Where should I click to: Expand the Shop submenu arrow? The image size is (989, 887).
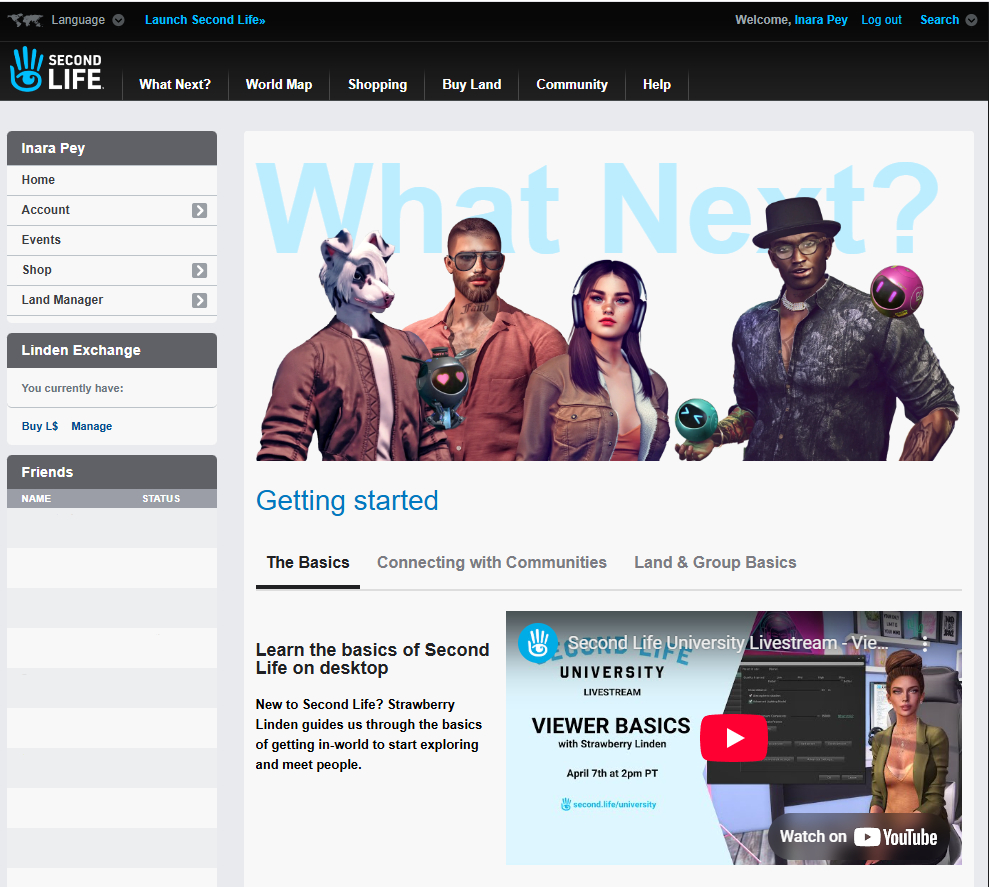[199, 270]
